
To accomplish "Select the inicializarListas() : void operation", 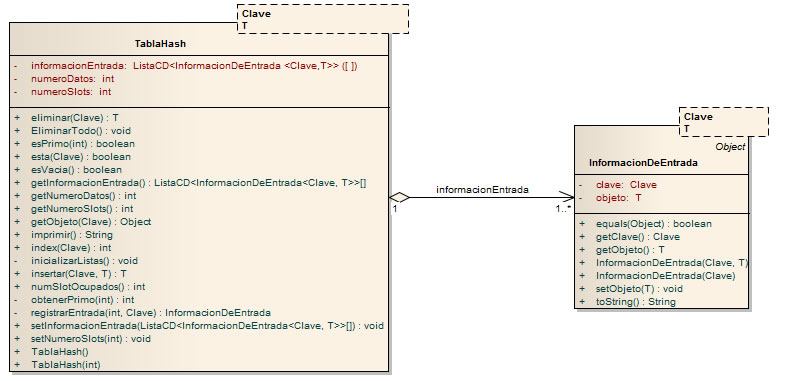I will coord(84,261).
